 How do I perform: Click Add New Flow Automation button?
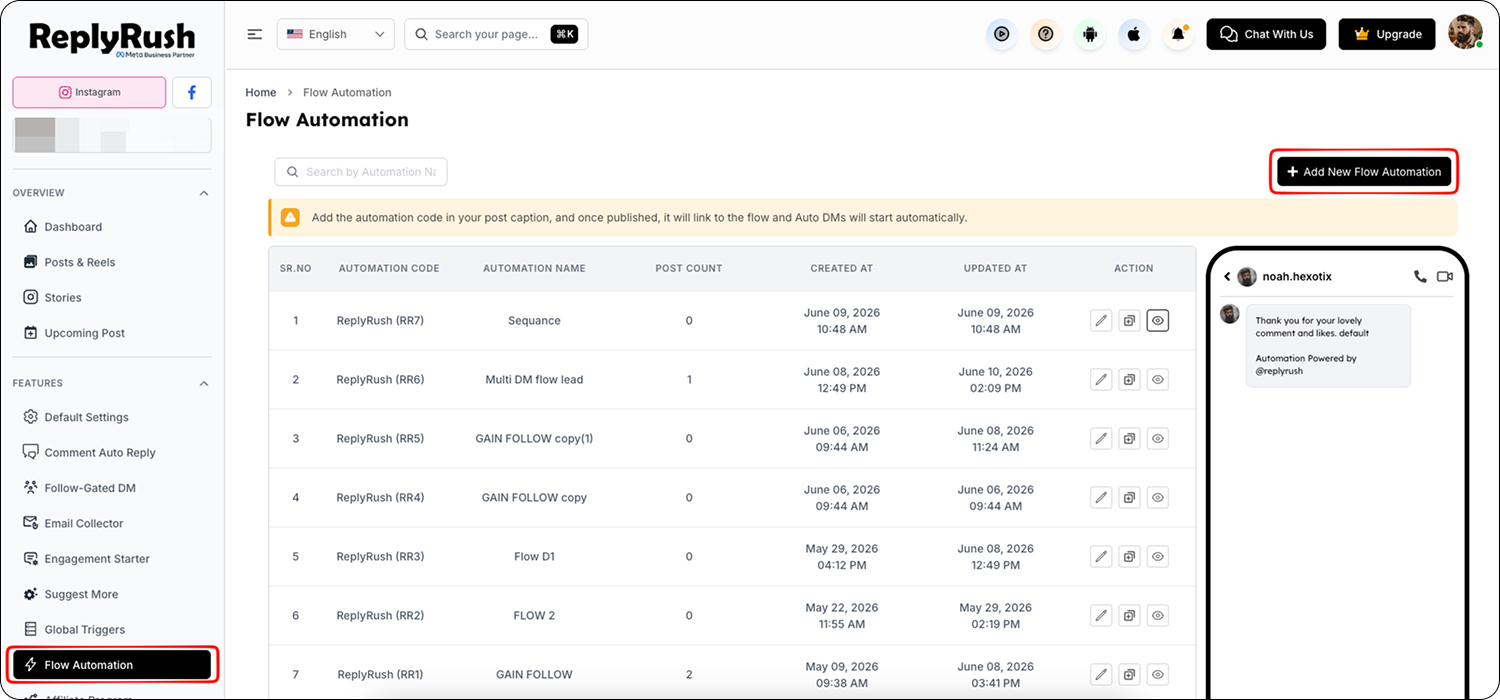[x=1364, y=172]
